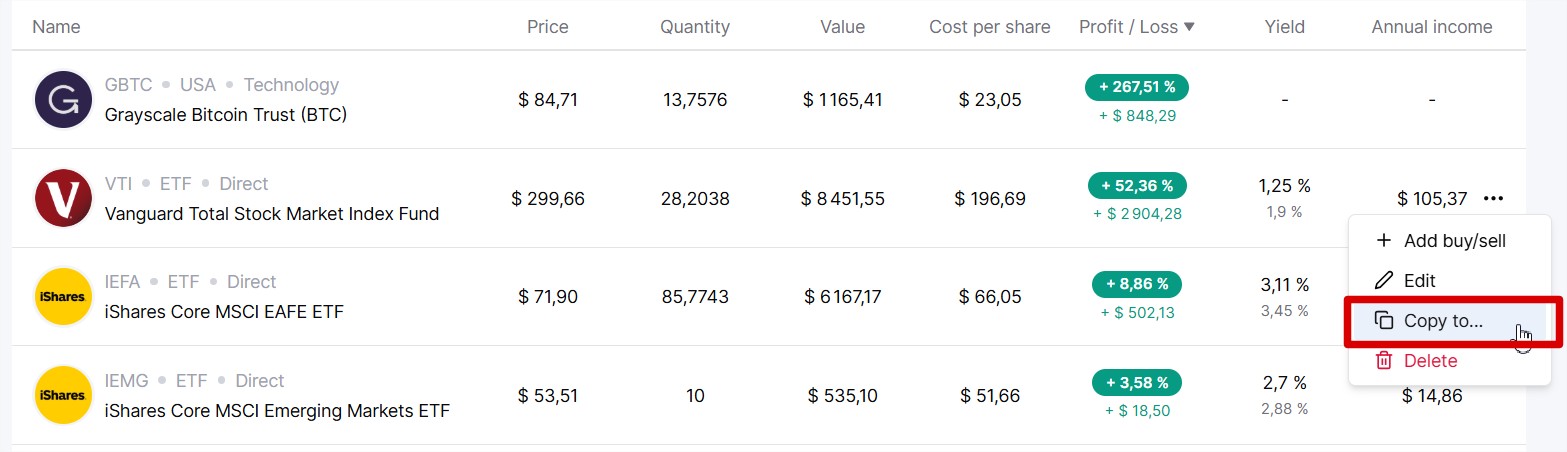
Task: Sort table by Yield column header
Action: pyautogui.click(x=1285, y=27)
